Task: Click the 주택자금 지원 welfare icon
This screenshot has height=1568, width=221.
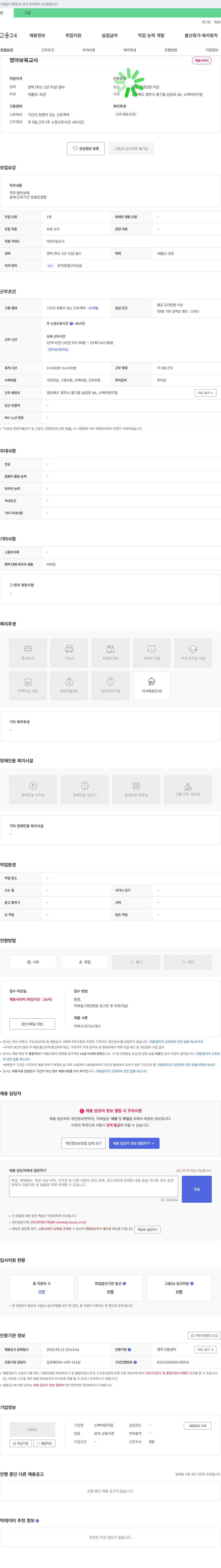Action: 28,685
